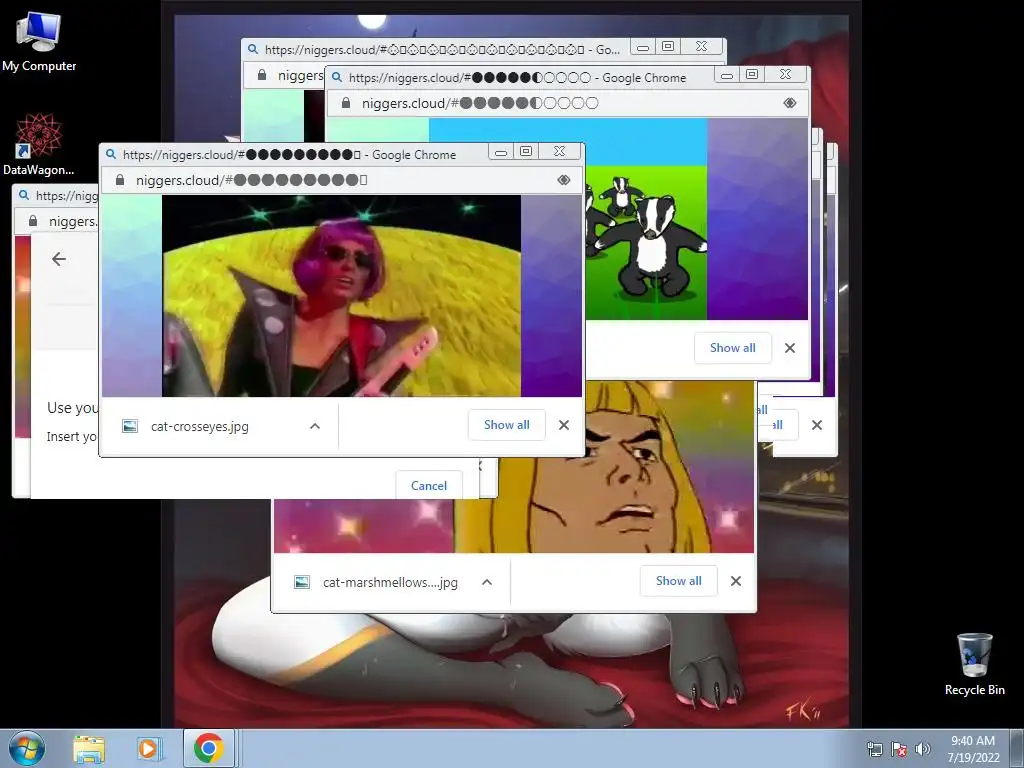Screen dimensions: 1024x768
Task: Click the dancing badgers animation
Action: 647,243
